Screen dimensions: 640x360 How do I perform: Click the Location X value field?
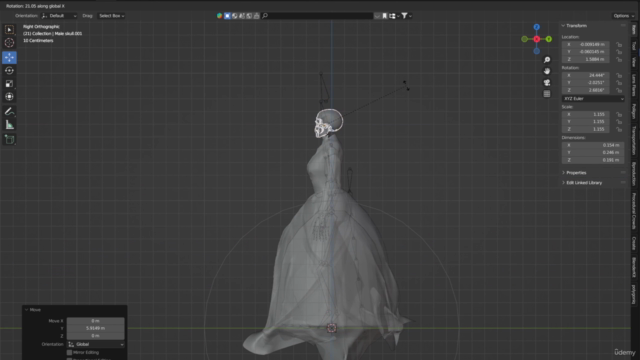(x=585, y=44)
